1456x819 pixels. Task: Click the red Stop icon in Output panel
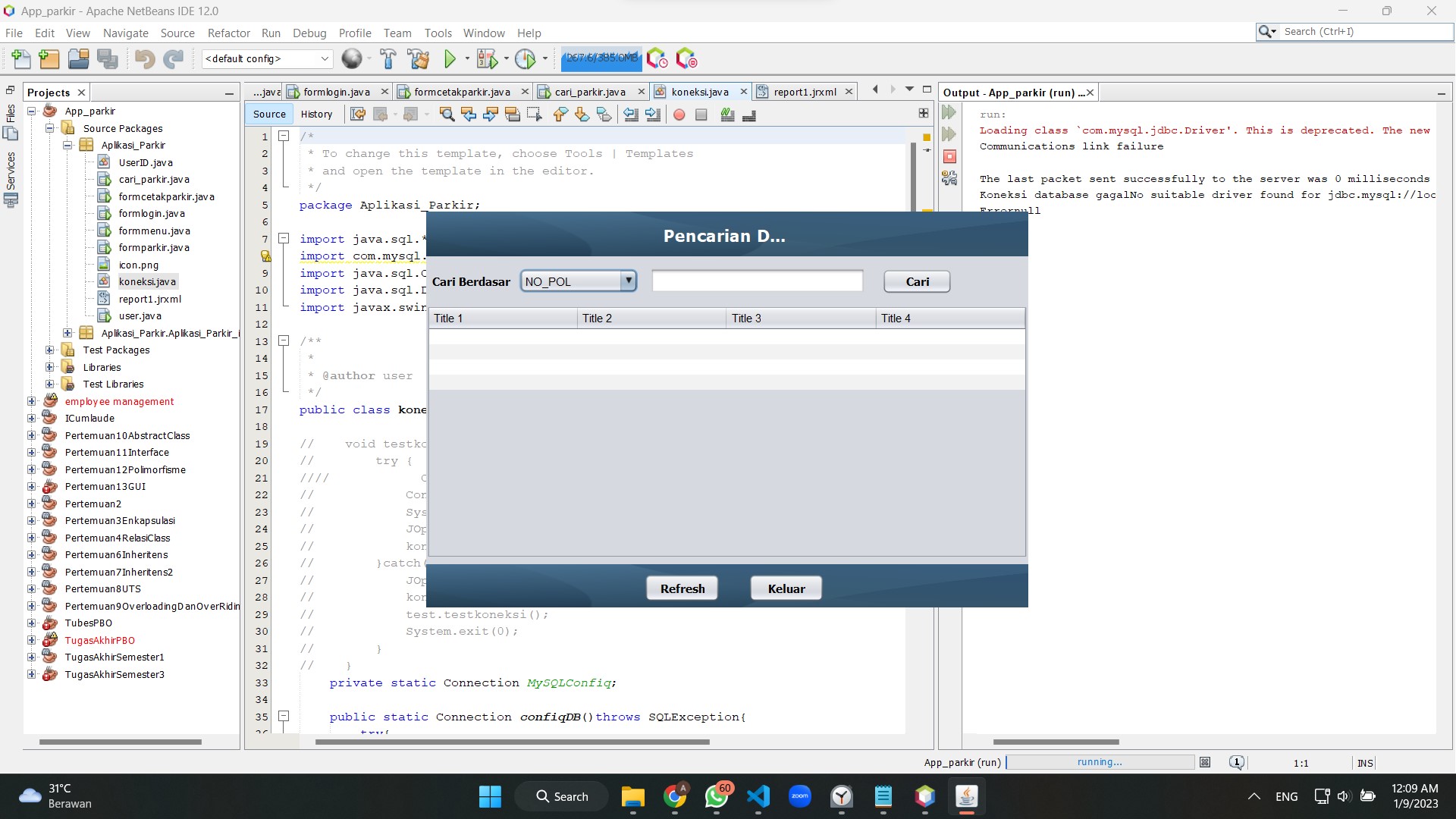click(x=949, y=156)
